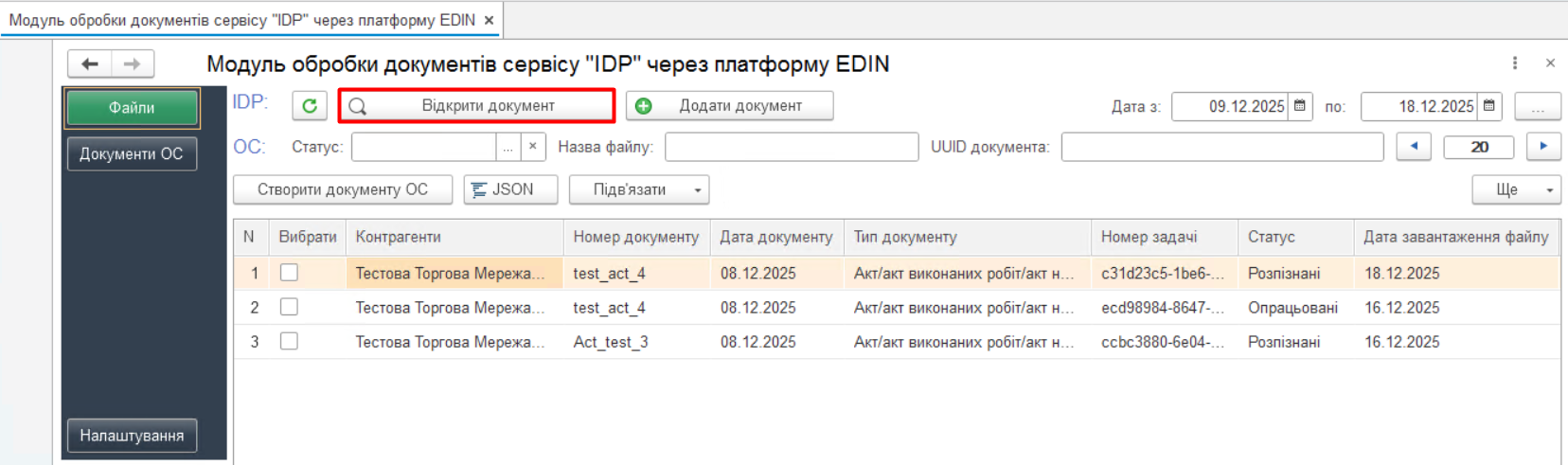Go to the next page of results
1568x465 pixels.
1543,147
